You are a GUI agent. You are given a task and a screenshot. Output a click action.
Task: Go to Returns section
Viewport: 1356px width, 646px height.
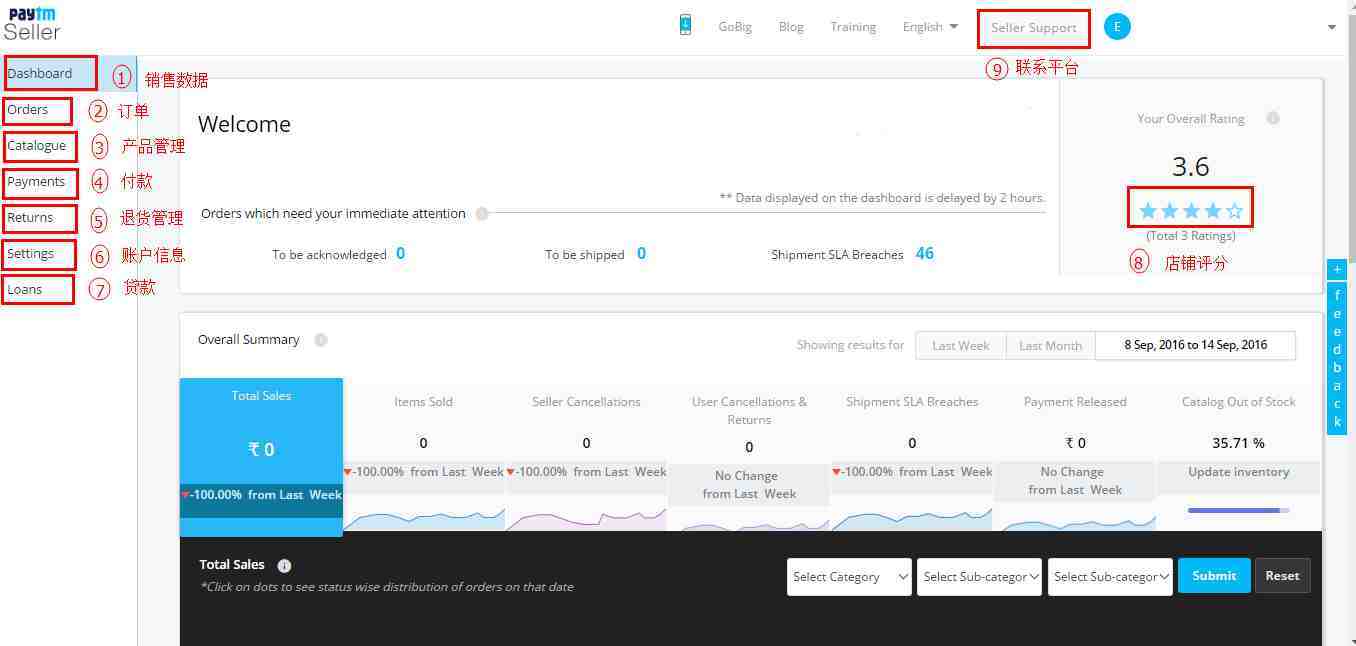click(x=30, y=218)
